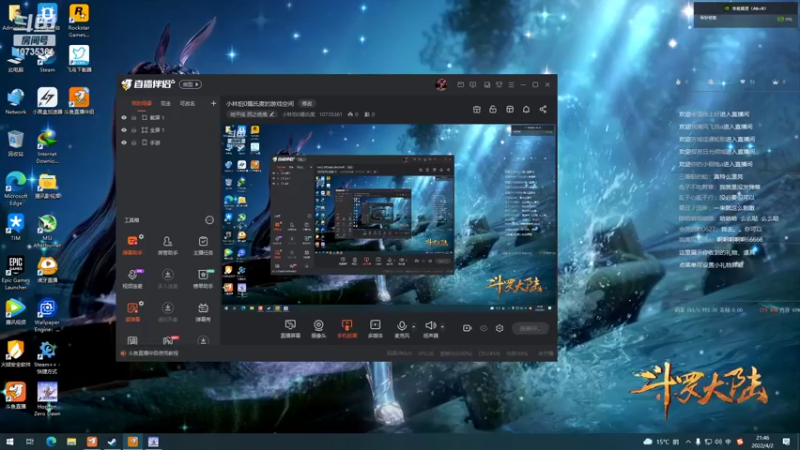This screenshot has width=800, height=450.
Task: Toggle lock on 手游 source
Action: [134, 143]
